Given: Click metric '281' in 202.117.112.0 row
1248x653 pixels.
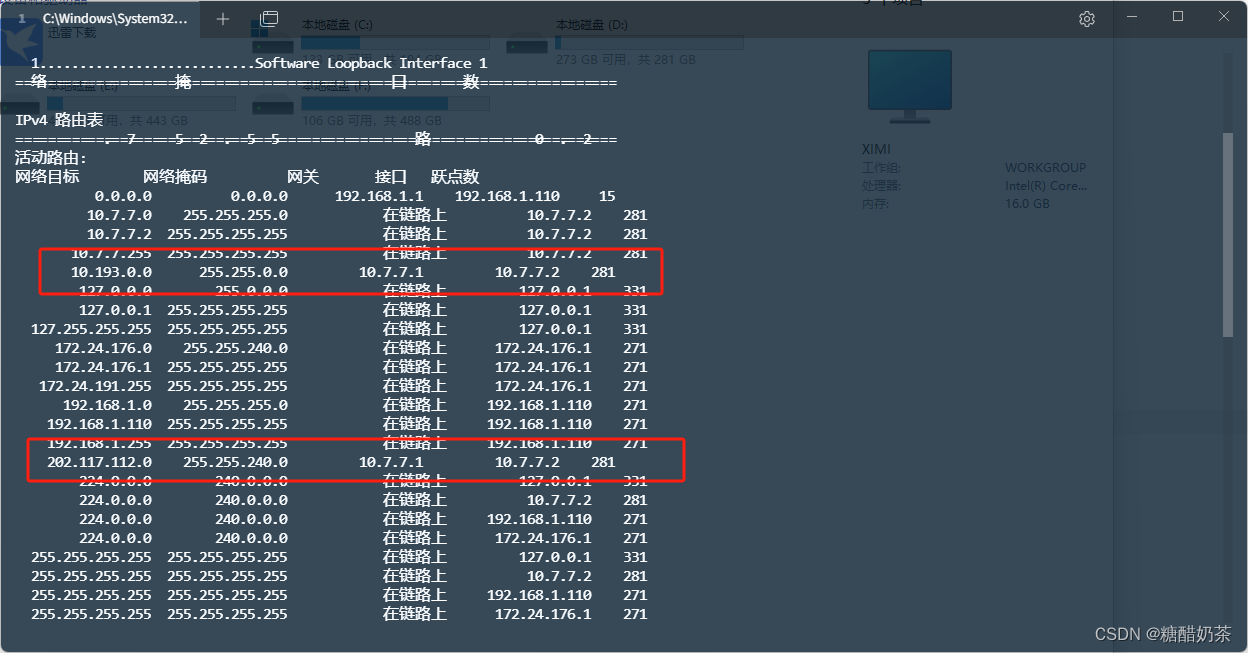Looking at the screenshot, I should click(x=603, y=462).
